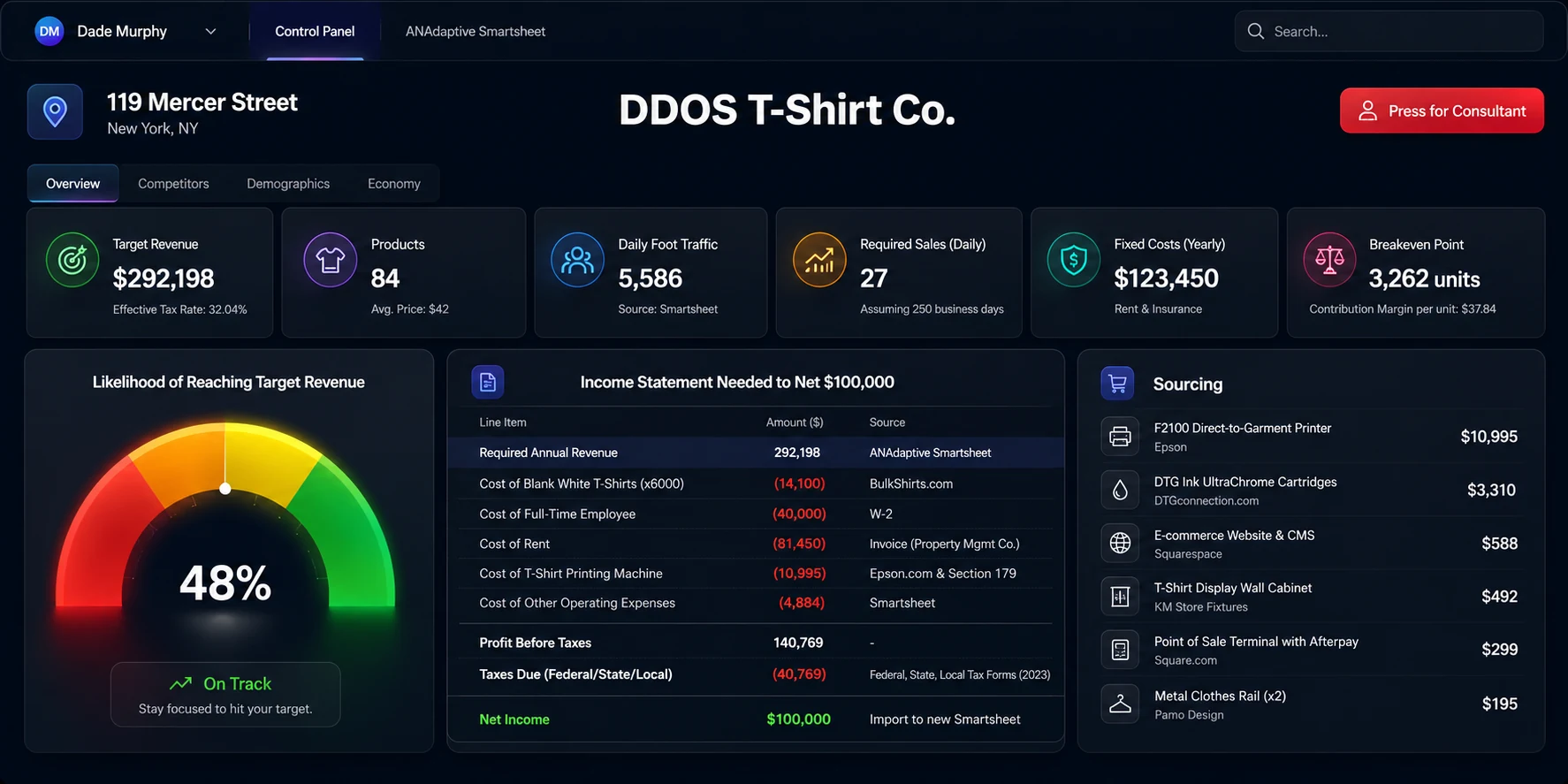Click the $588 Squarespace price
Image resolution: width=1568 pixels, height=784 pixels.
(x=1499, y=544)
